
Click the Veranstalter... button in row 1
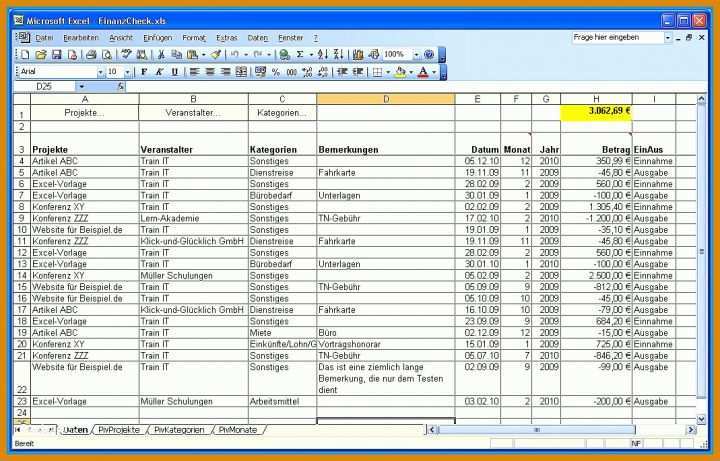(193, 113)
